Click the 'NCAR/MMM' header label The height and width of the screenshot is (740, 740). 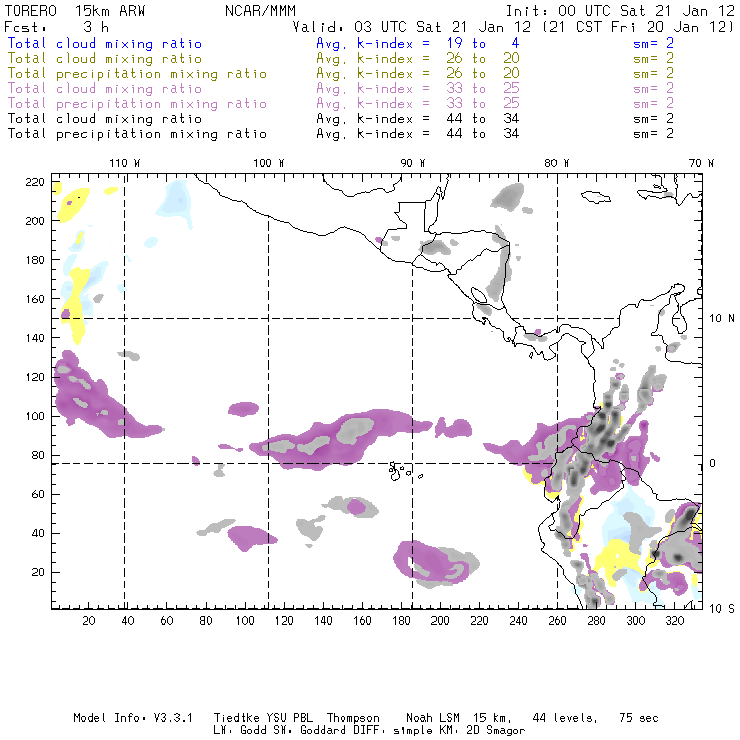(x=261, y=11)
